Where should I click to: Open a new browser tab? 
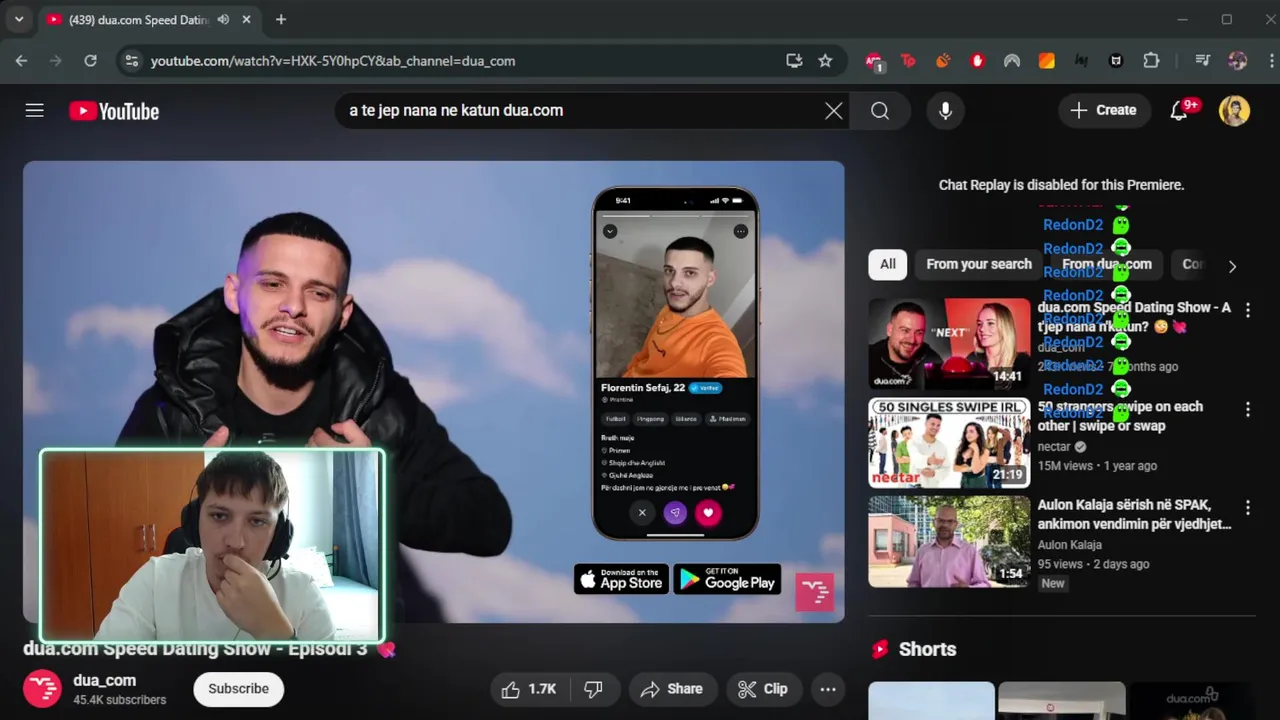(x=281, y=20)
